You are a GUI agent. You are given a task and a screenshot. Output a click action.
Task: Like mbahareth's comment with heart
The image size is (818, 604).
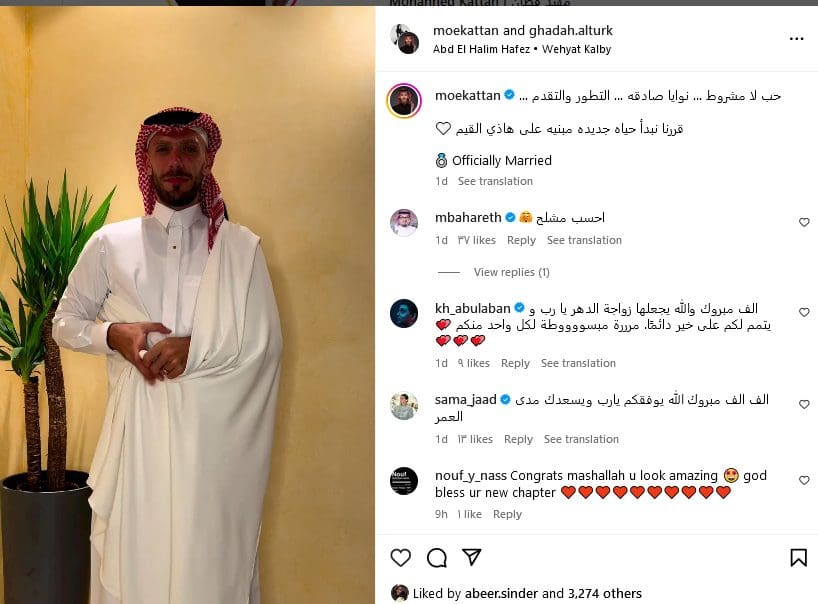click(804, 222)
